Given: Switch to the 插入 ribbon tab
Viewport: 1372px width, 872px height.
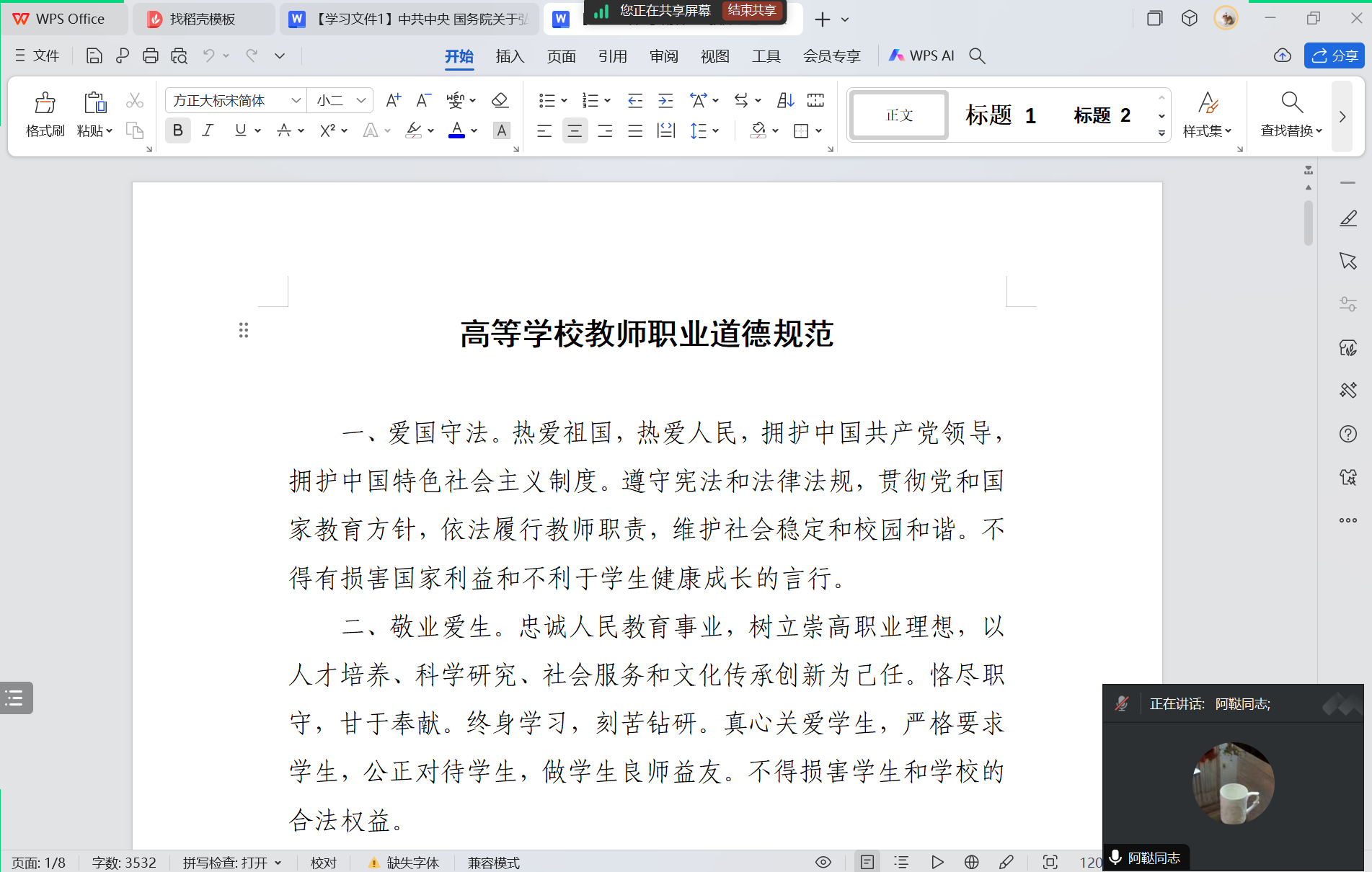Looking at the screenshot, I should click(x=510, y=56).
